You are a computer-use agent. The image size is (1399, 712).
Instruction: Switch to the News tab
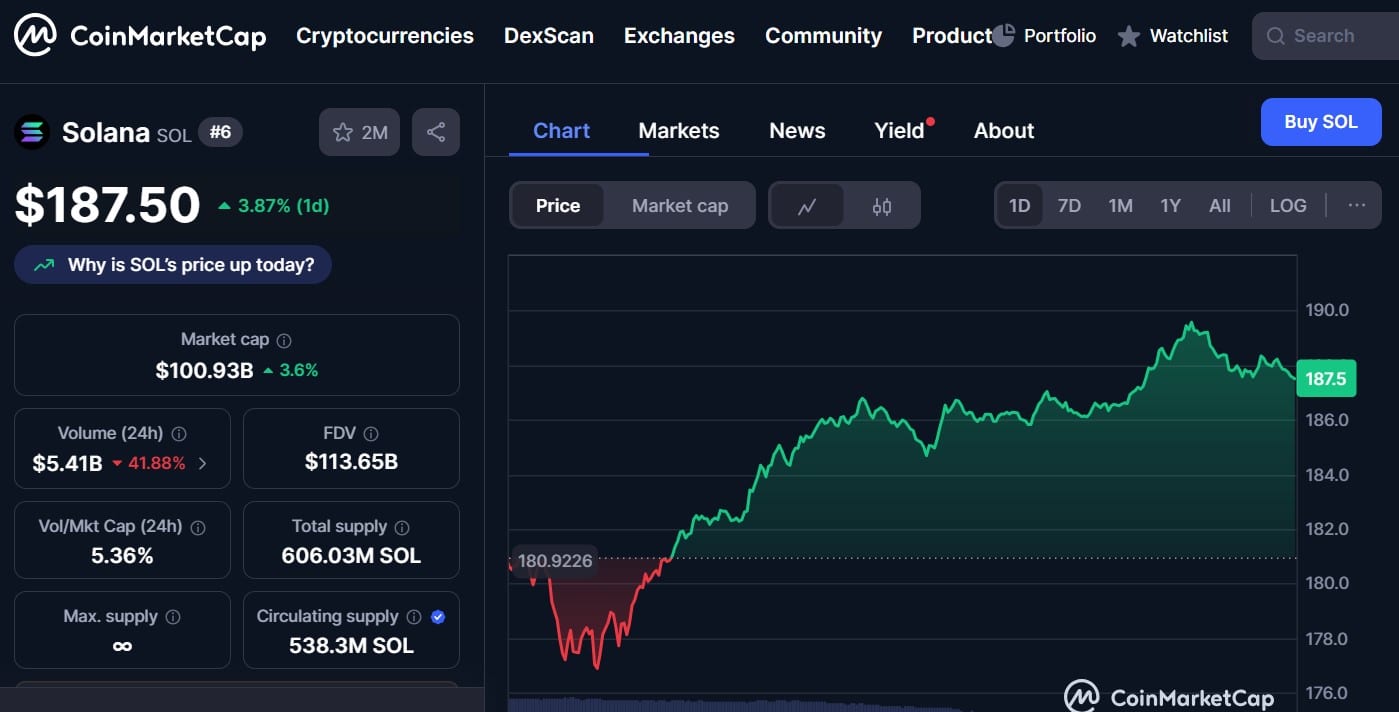click(797, 131)
